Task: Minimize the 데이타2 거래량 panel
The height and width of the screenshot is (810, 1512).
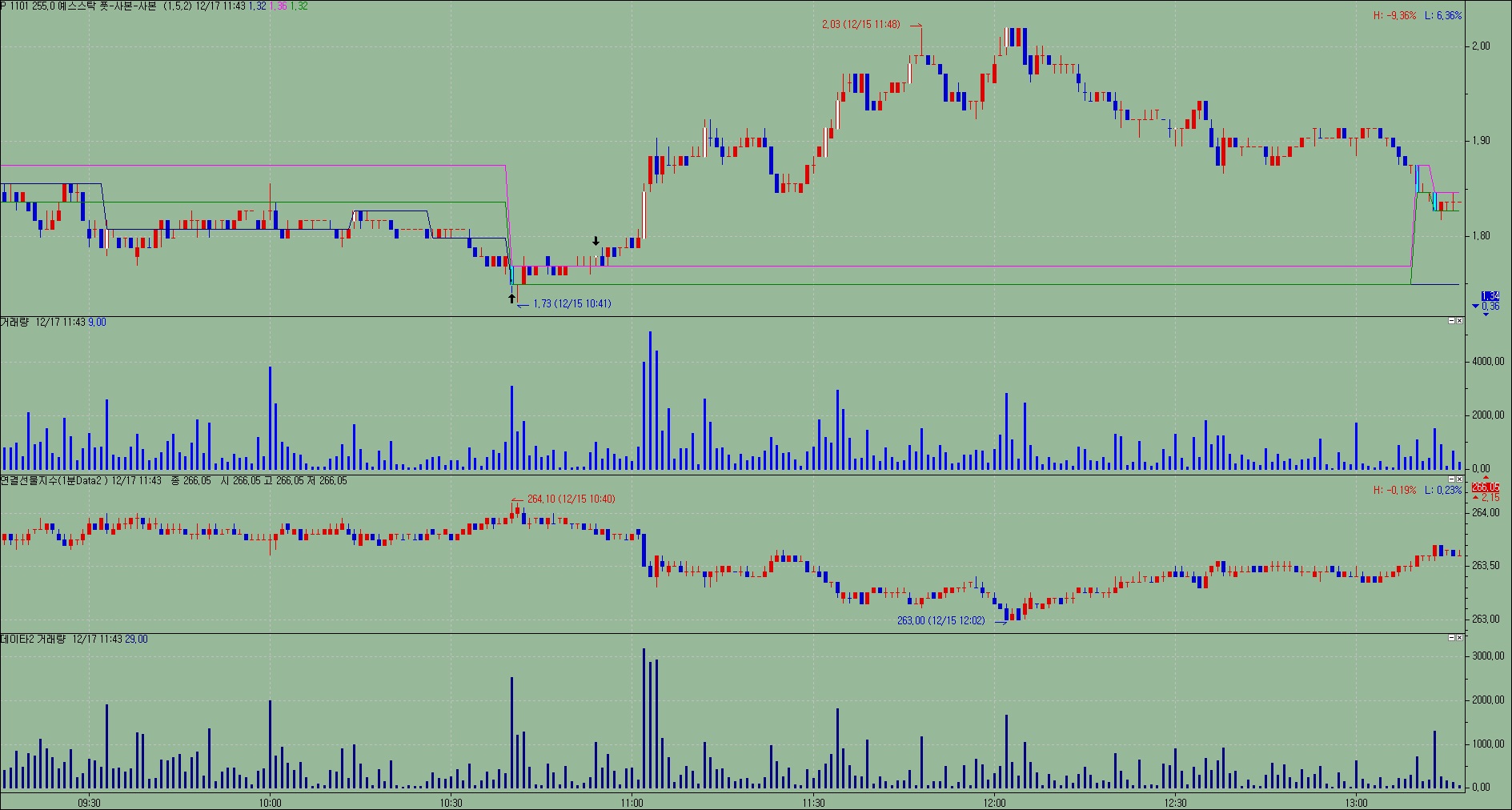Action: tap(1451, 638)
